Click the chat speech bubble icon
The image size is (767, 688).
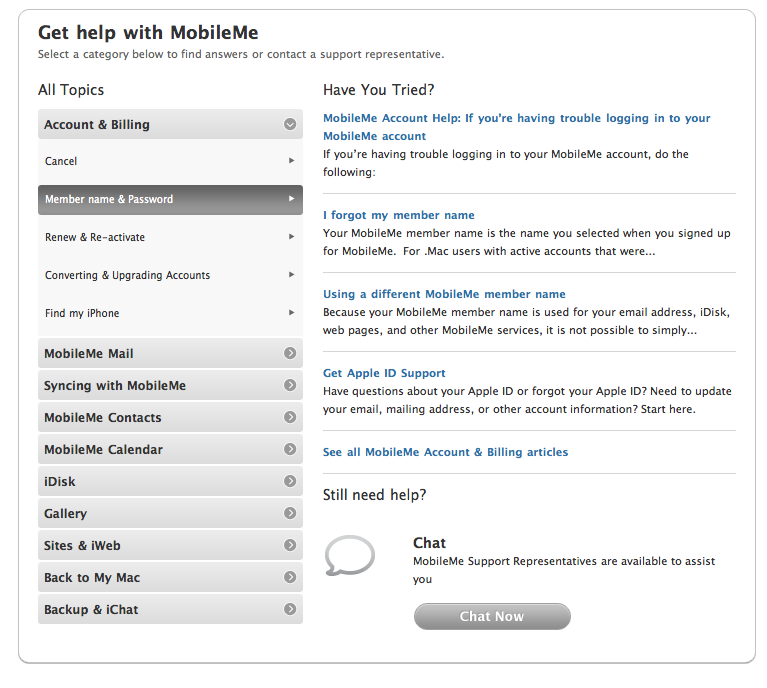(x=350, y=556)
